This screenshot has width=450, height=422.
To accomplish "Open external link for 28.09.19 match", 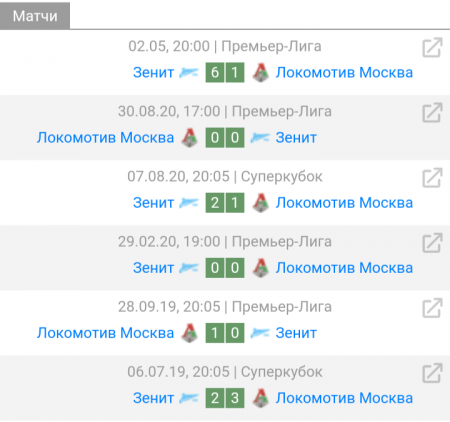I will [432, 308].
